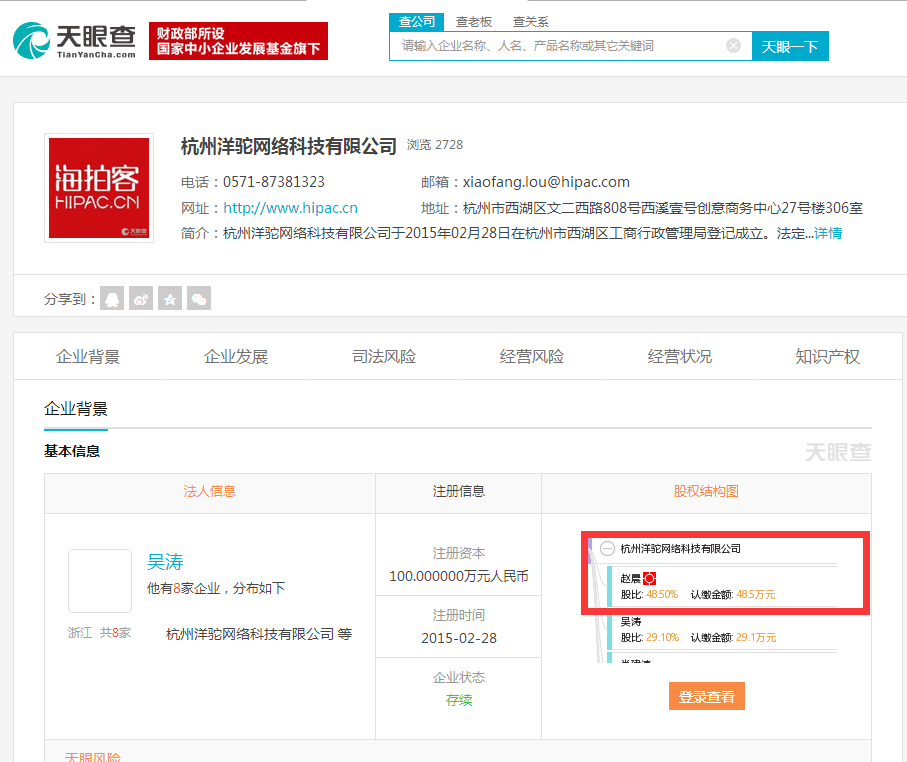Click the 财政部所设 red banner
907x762 pixels.
pos(238,41)
